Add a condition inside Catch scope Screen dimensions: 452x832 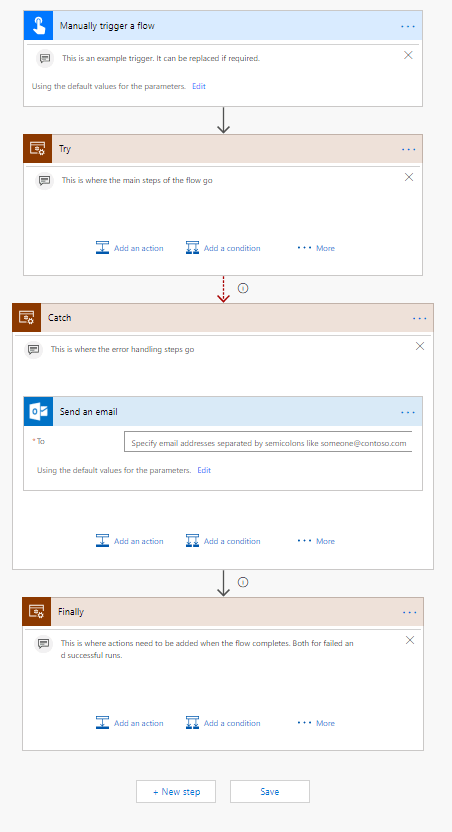pos(223,541)
